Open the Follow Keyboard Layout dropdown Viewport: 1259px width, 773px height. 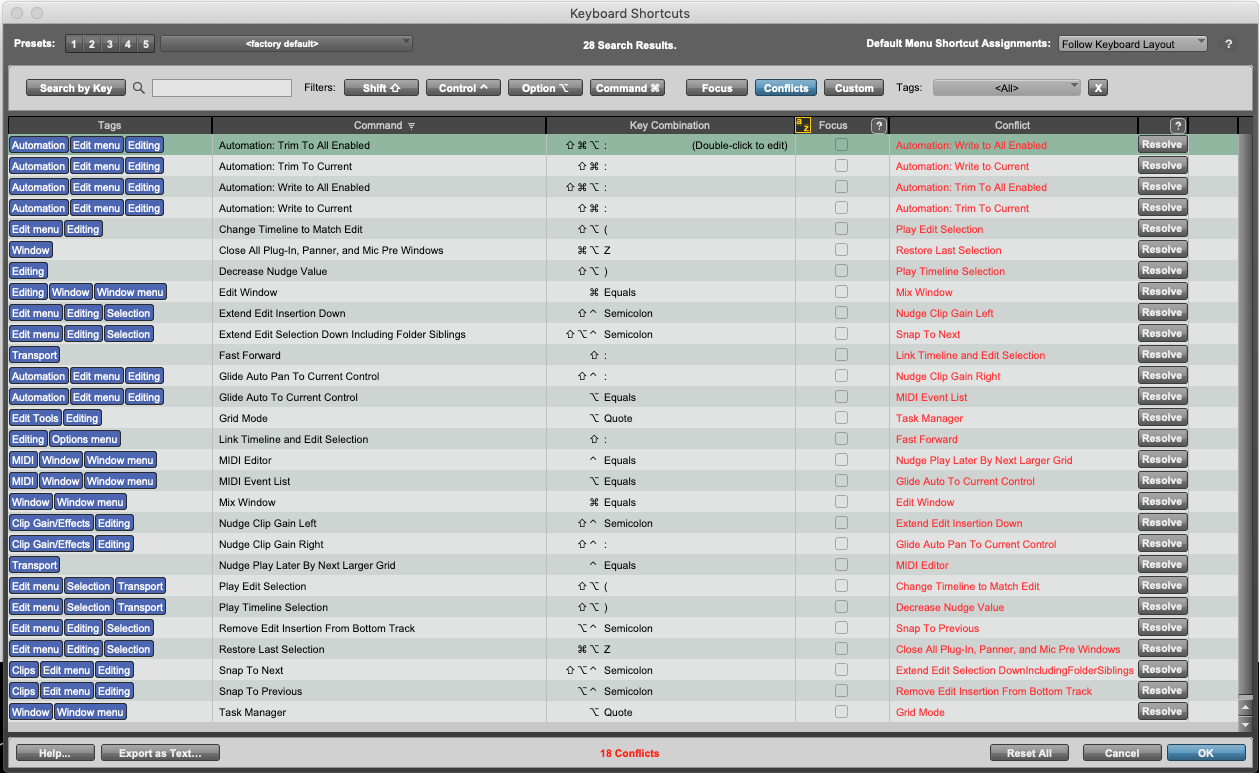tap(1133, 44)
